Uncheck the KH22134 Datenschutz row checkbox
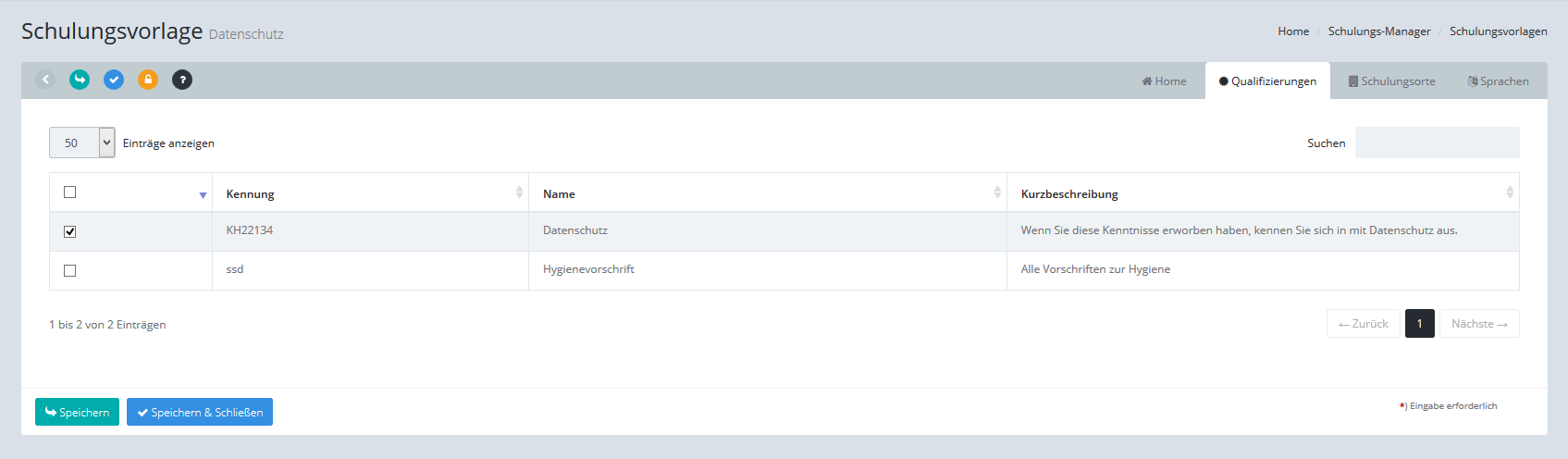The height and width of the screenshot is (459, 1568). [x=69, y=231]
